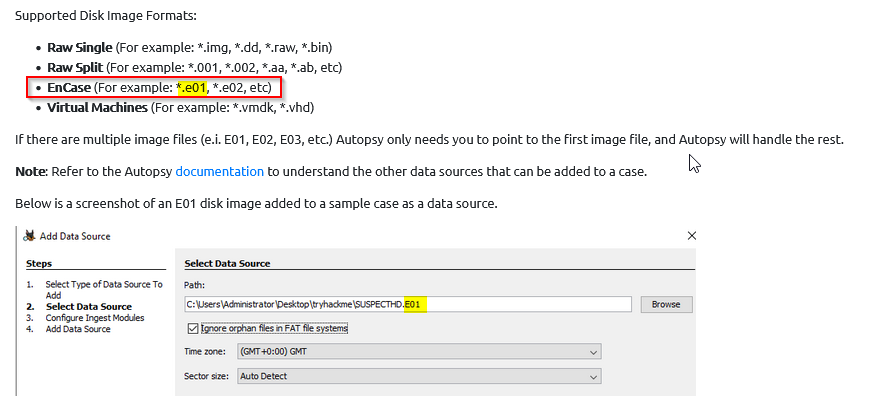
Task: Select step 'Select Type of Data Source To Add'
Action: point(104,290)
